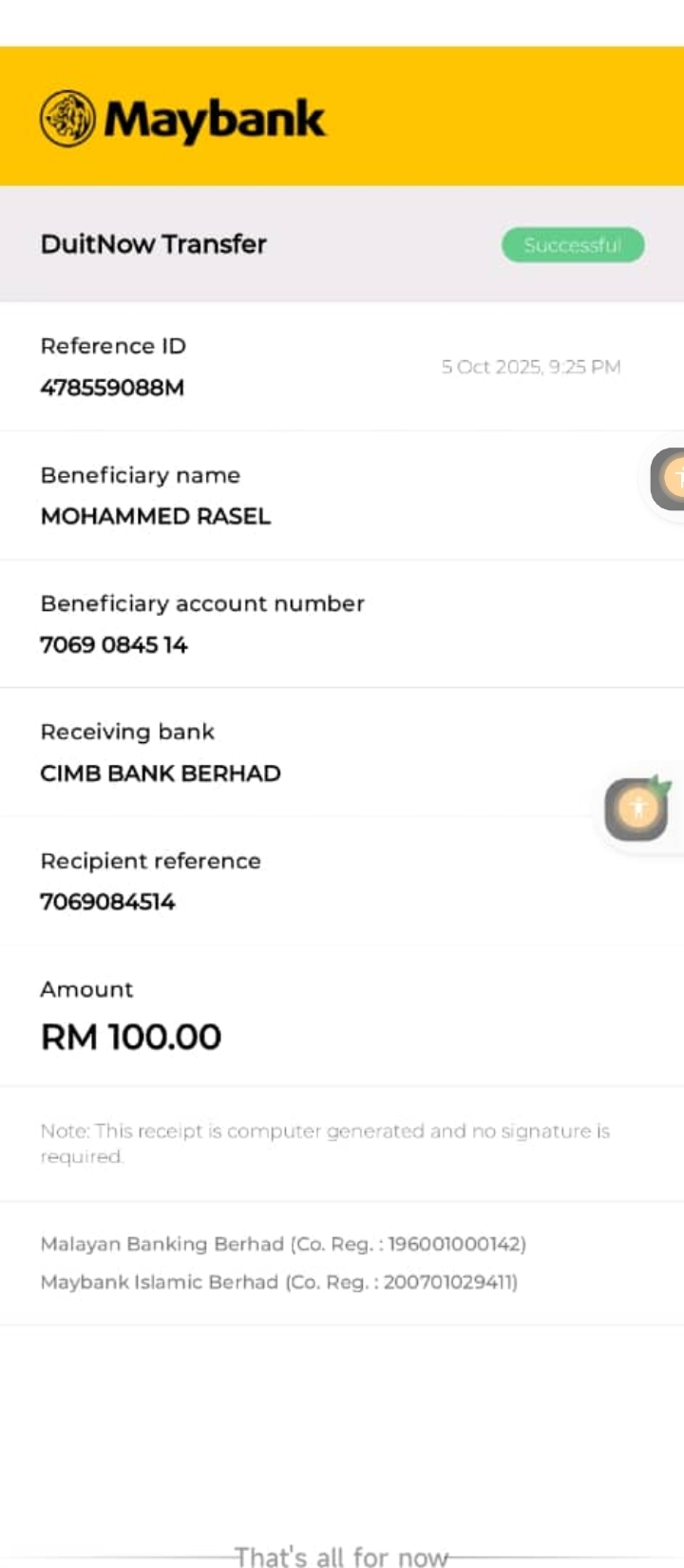Tap the partially hidden floating icon near Beneficiary name
The width and height of the screenshot is (684, 1568).
pyautogui.click(x=669, y=478)
